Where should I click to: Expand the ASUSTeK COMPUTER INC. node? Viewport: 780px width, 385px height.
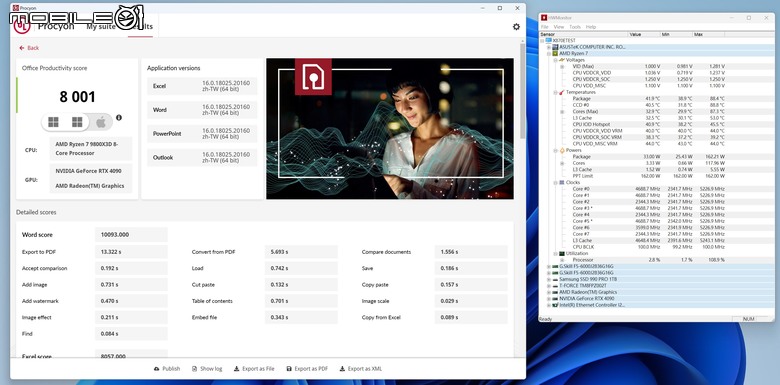(549, 47)
